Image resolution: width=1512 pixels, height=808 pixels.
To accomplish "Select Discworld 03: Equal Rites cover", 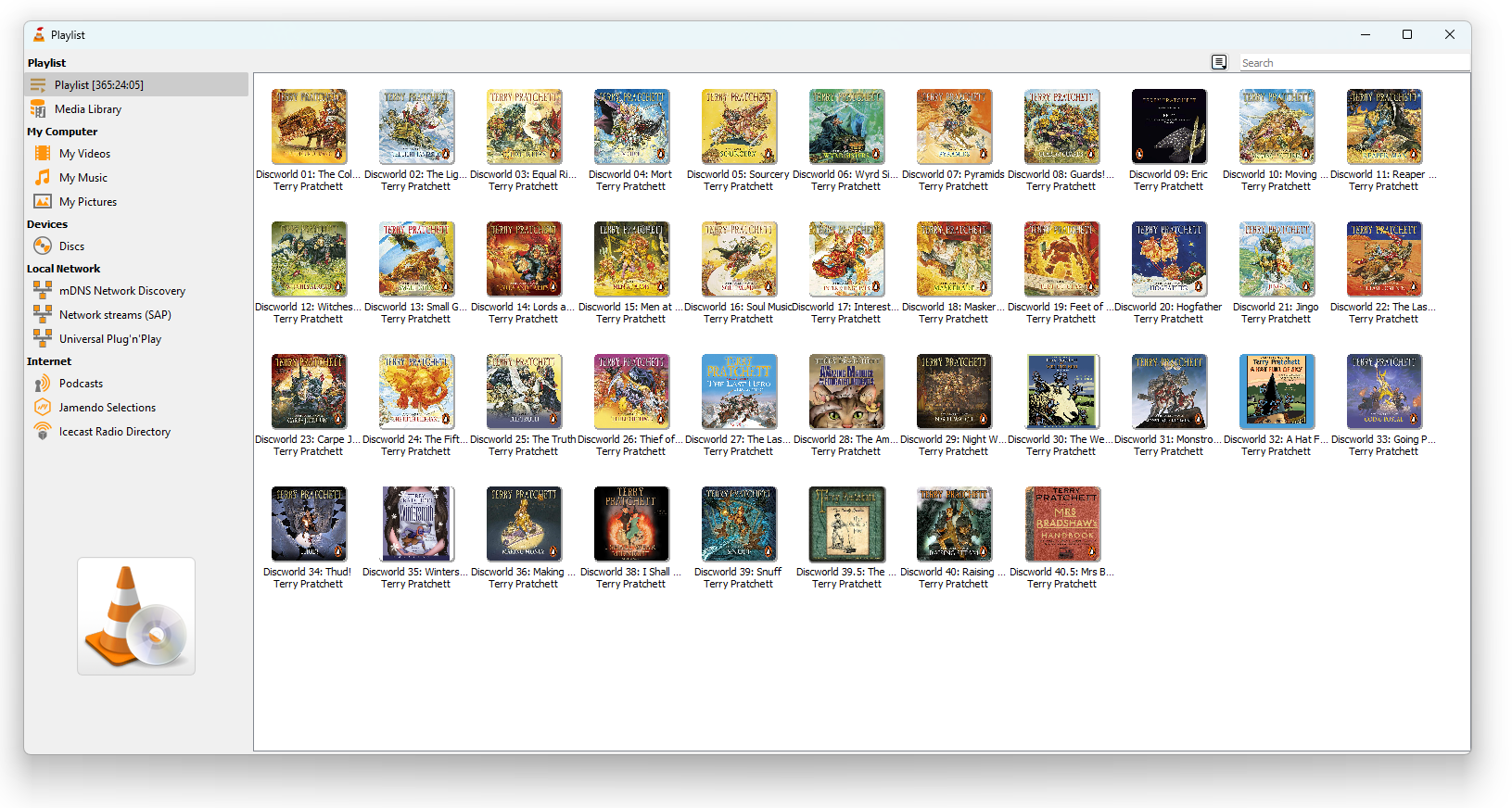I will [524, 127].
